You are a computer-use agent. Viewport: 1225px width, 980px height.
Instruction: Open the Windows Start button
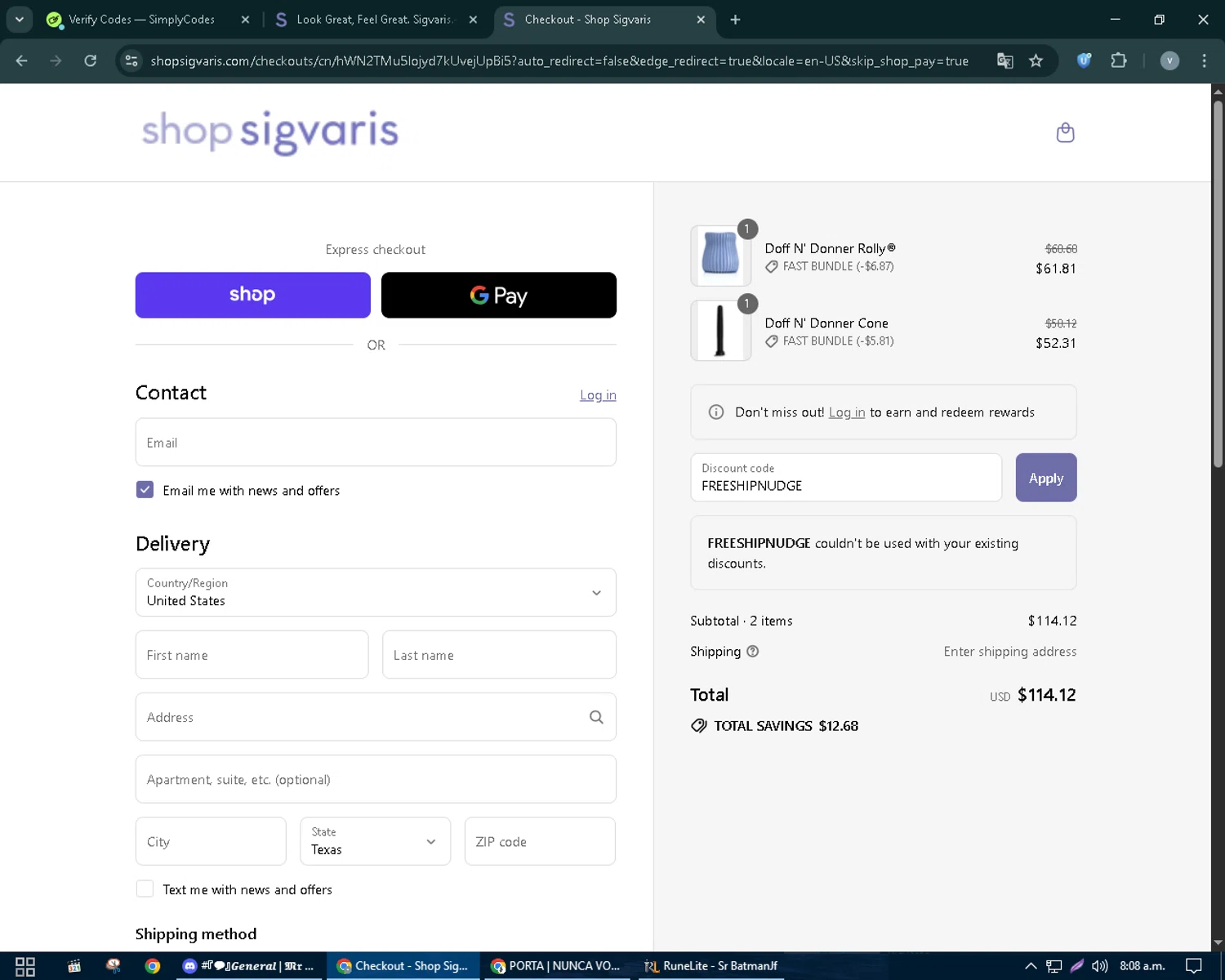tap(25, 966)
